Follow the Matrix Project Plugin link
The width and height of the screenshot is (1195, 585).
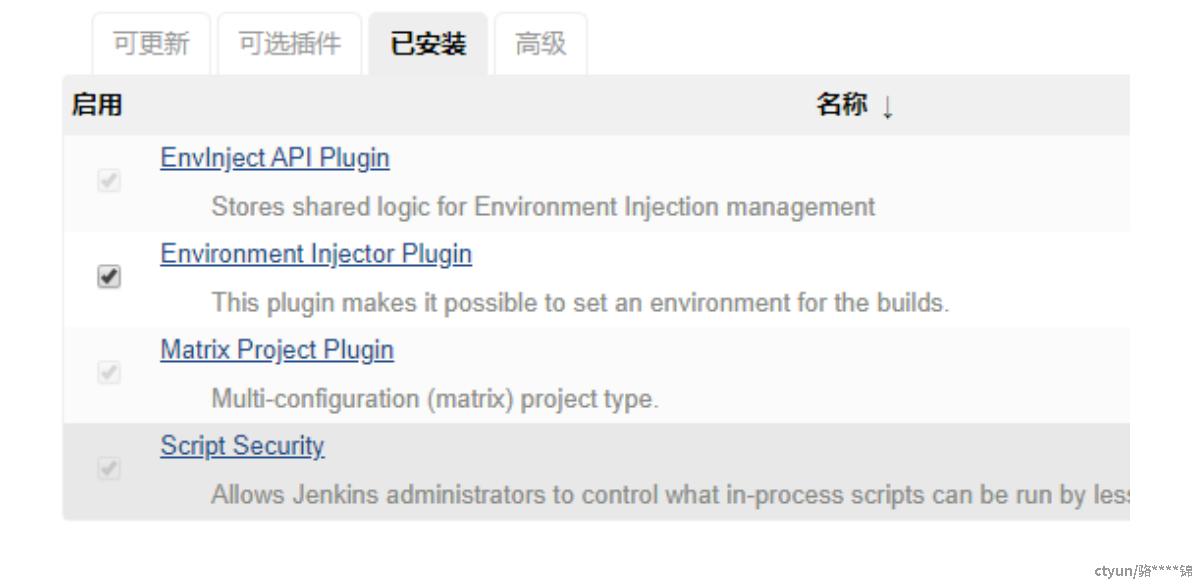pos(277,350)
